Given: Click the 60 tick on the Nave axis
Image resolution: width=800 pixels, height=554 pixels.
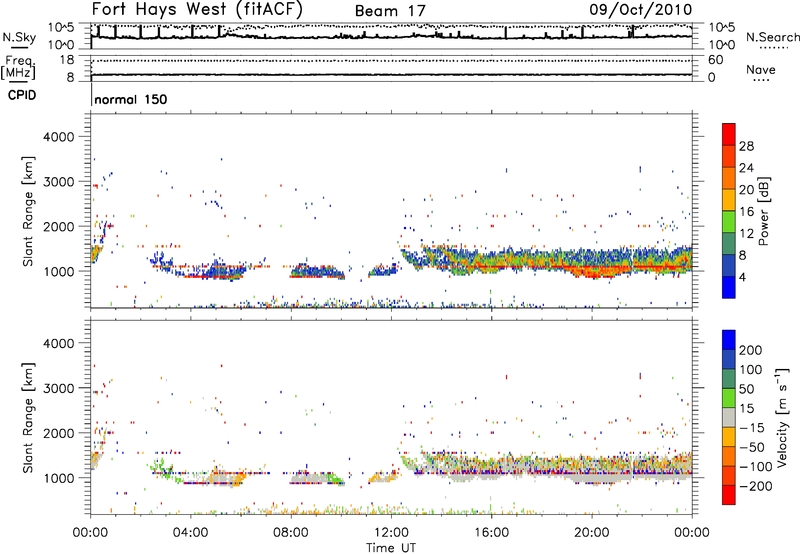Looking at the screenshot, I should click(x=715, y=60).
